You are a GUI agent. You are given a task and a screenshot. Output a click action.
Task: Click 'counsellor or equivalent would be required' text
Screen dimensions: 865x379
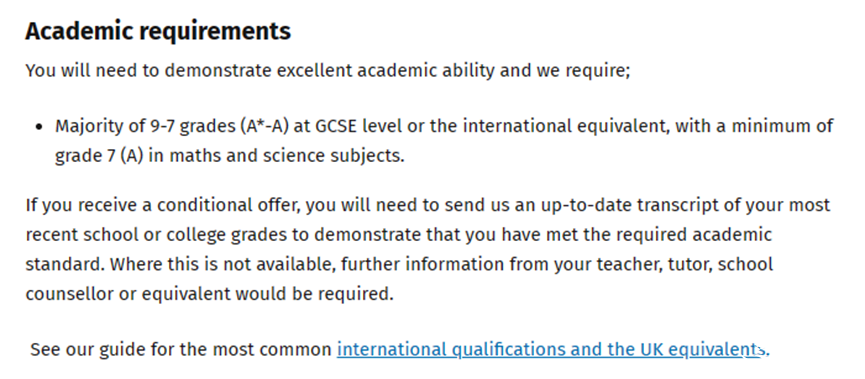click(210, 294)
